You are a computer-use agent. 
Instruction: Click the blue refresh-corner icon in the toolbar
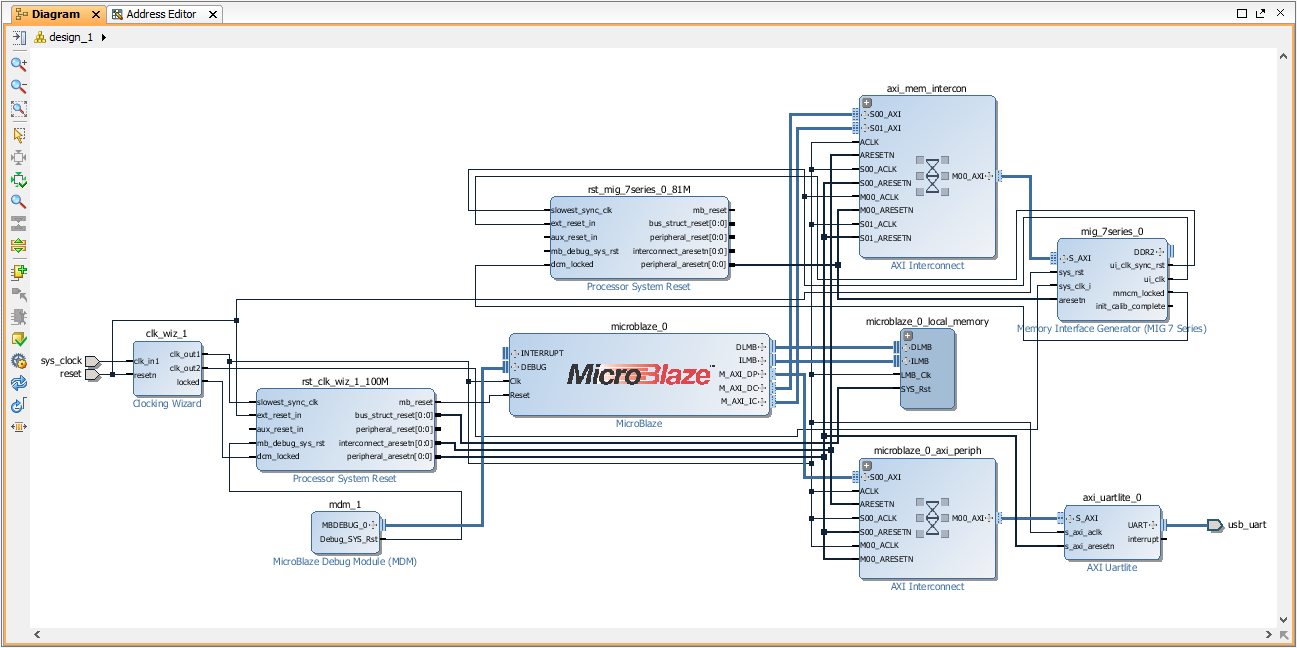pyautogui.click(x=18, y=405)
